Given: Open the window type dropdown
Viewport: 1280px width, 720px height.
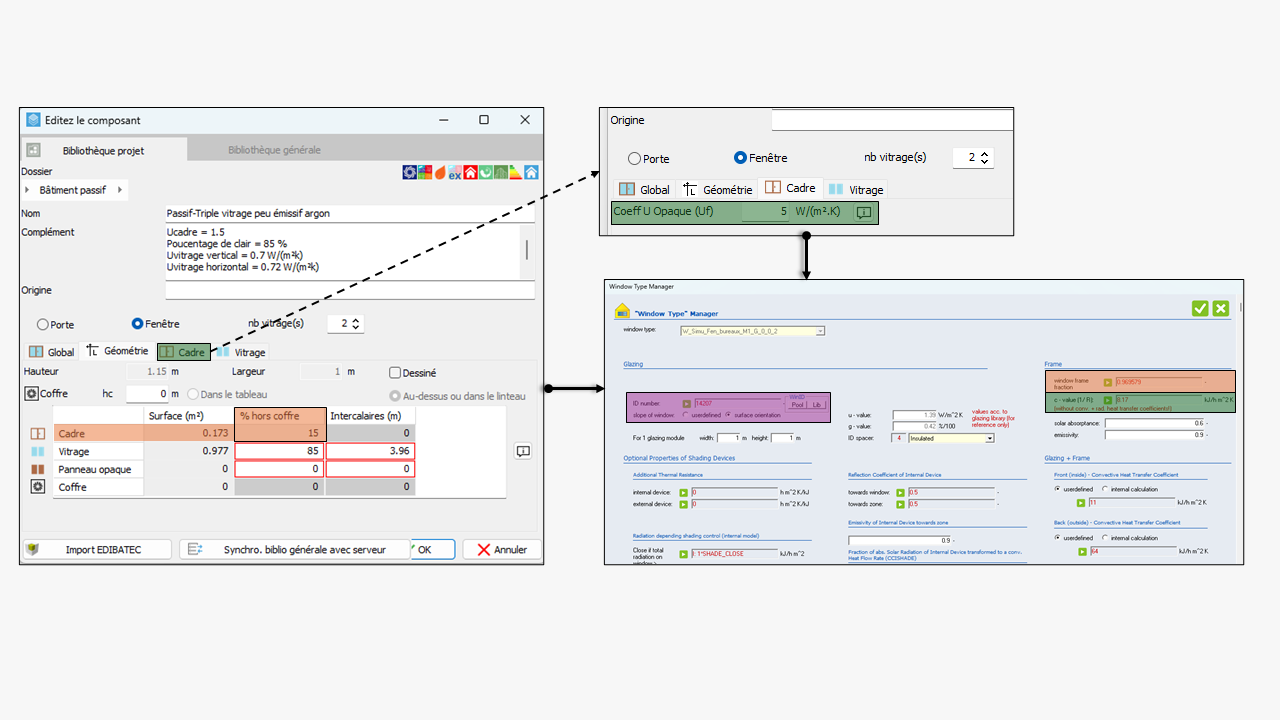Looking at the screenshot, I should [x=820, y=330].
